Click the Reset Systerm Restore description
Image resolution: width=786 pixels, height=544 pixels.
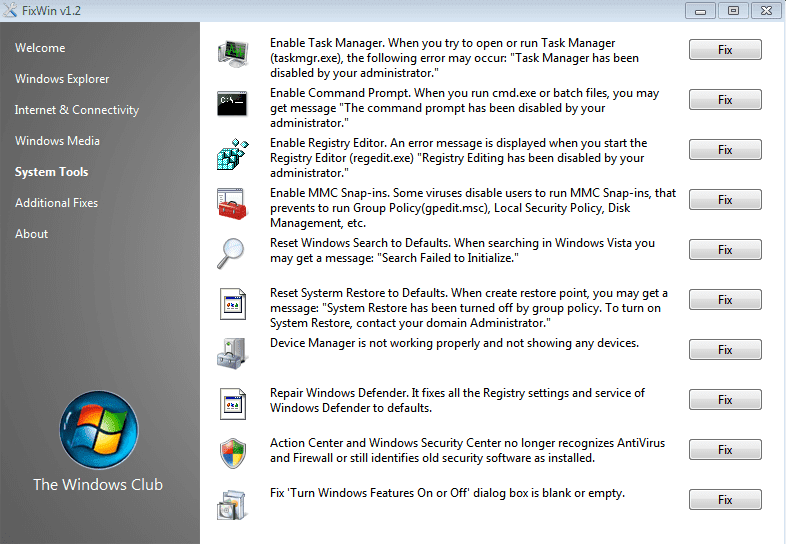click(469, 308)
